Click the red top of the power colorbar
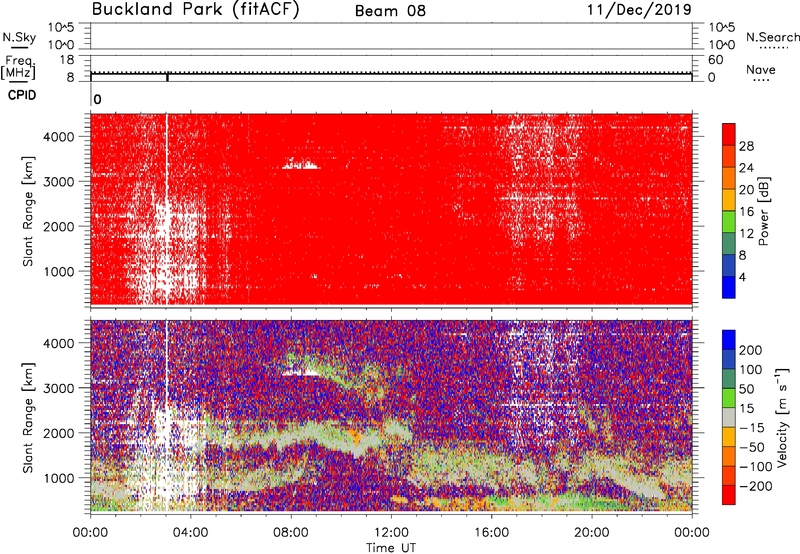The width and height of the screenshot is (800, 554). (x=729, y=134)
